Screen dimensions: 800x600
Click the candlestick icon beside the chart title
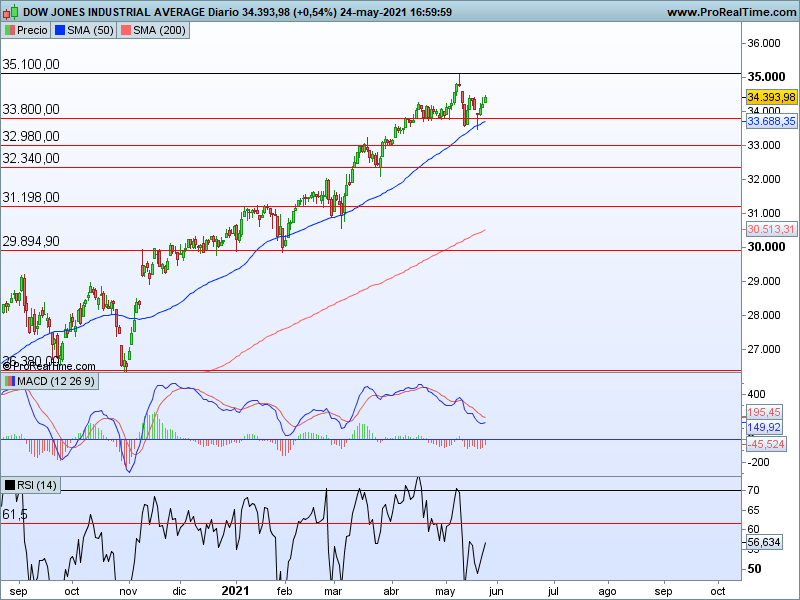coord(10,12)
